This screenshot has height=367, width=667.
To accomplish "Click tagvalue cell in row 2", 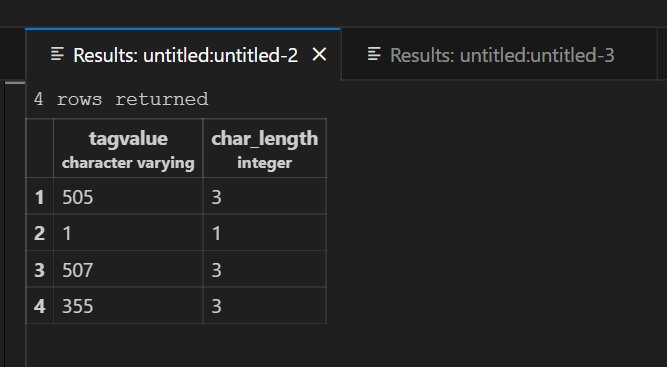I will (x=128, y=232).
